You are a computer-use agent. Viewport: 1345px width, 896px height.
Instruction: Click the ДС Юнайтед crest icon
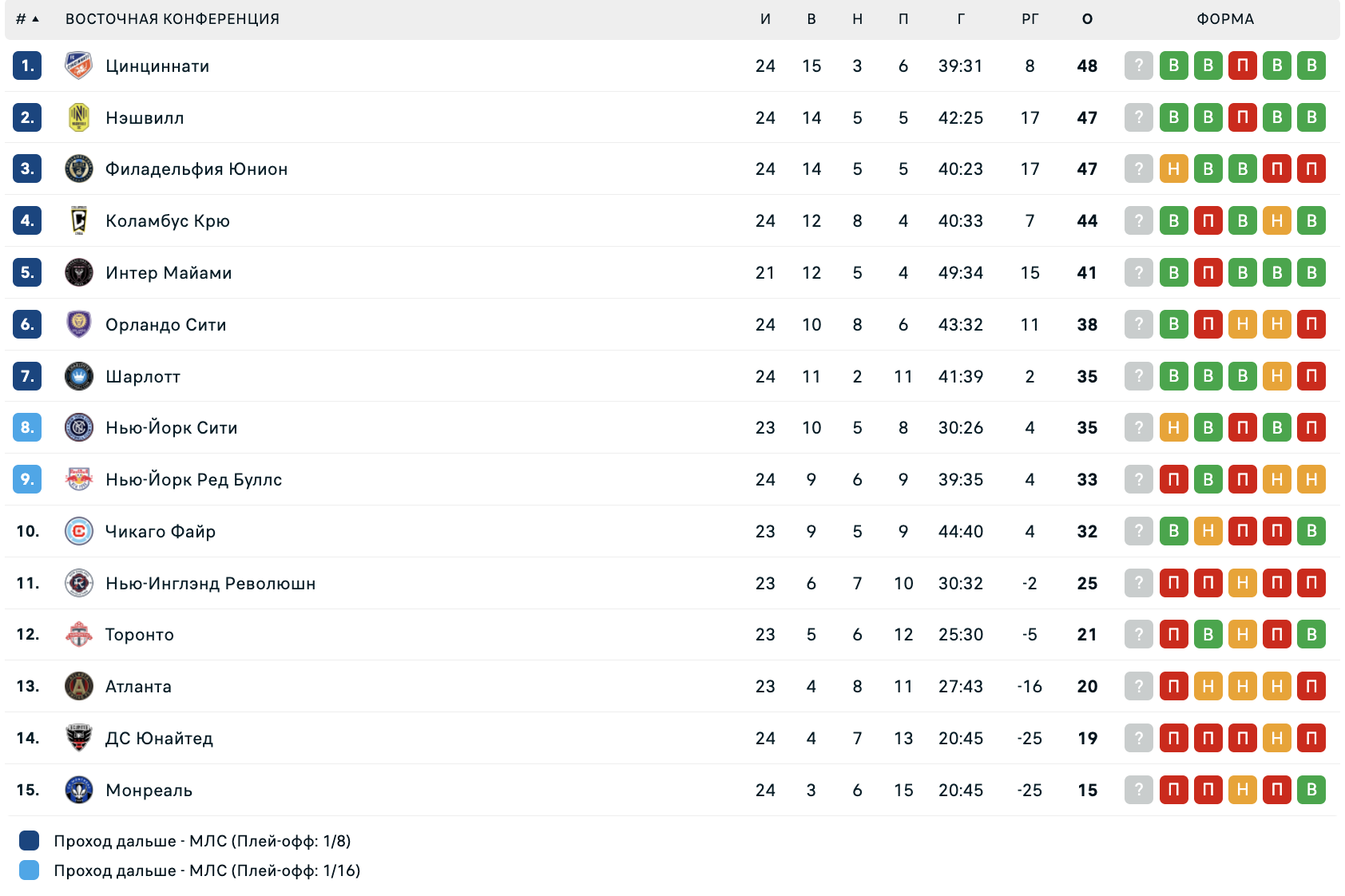tap(78, 738)
